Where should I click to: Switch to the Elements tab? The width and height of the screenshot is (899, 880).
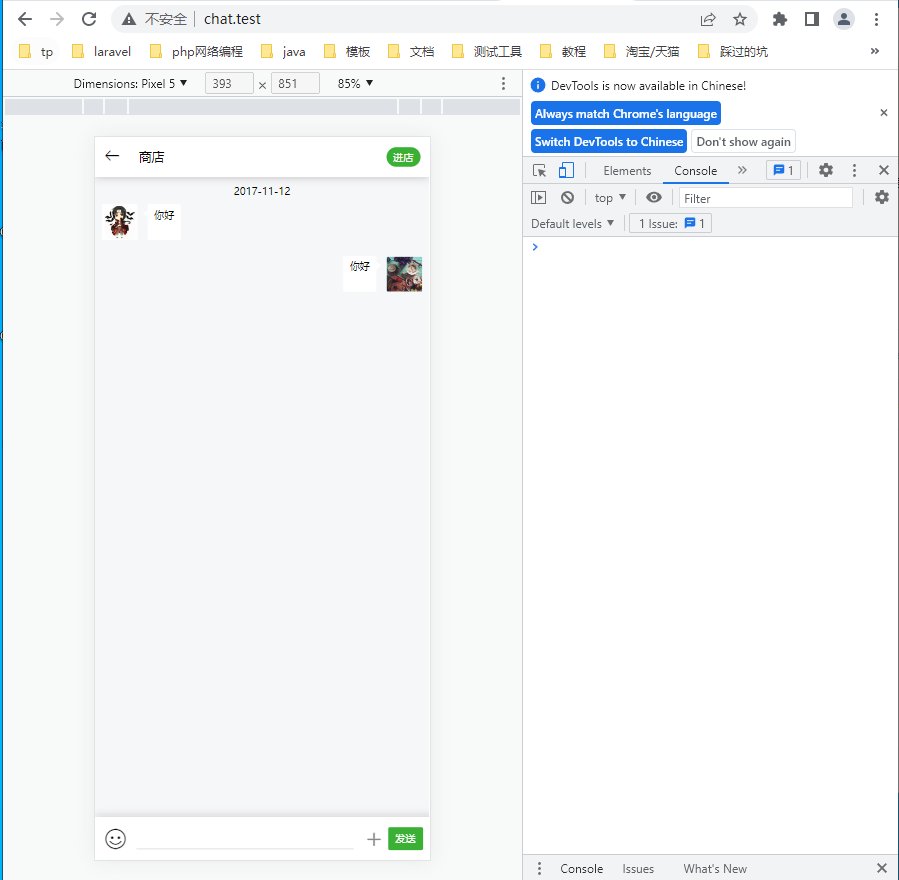627,170
